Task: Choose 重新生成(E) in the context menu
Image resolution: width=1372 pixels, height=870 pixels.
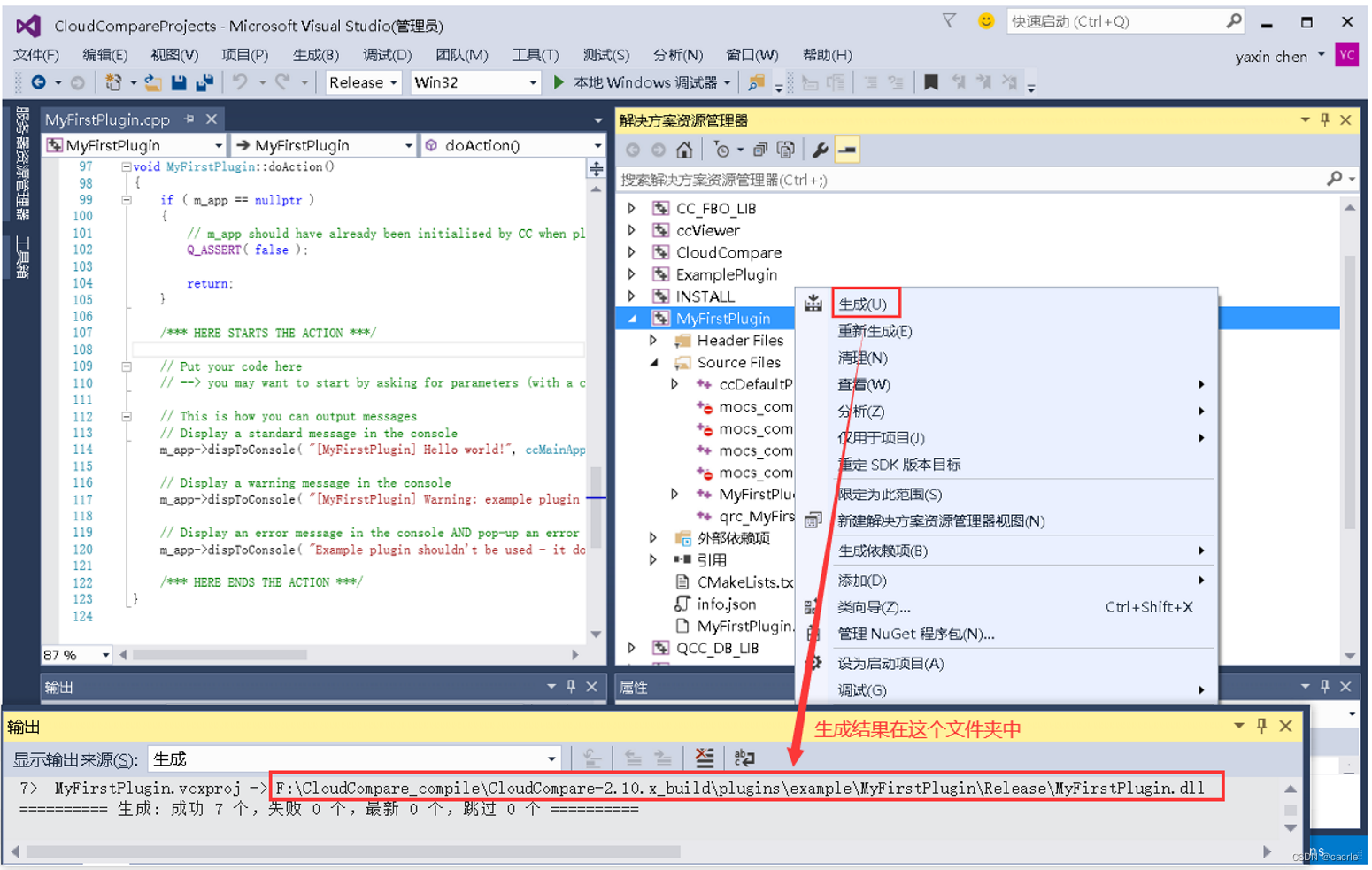Action: [x=875, y=331]
